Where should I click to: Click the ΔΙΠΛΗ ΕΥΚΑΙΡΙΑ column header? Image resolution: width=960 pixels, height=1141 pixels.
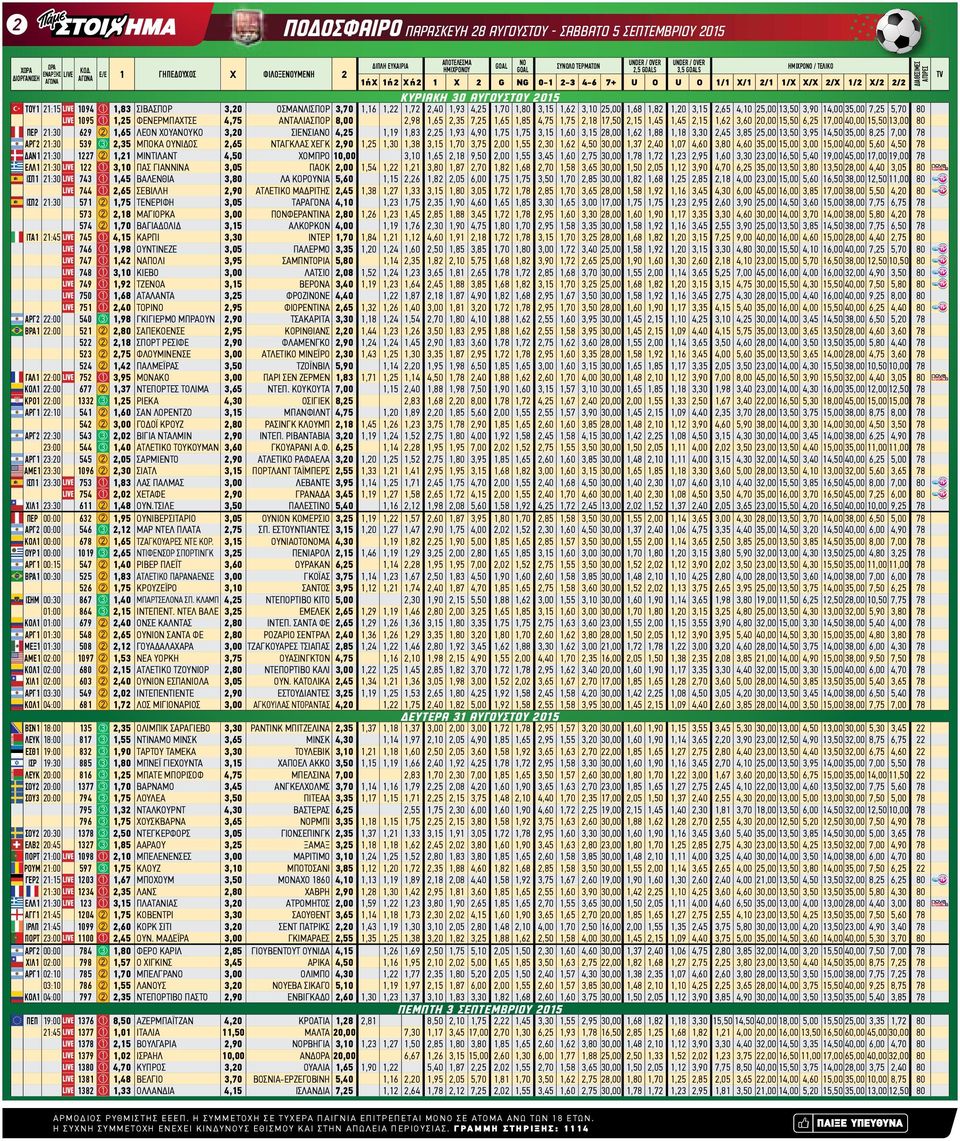(x=390, y=65)
